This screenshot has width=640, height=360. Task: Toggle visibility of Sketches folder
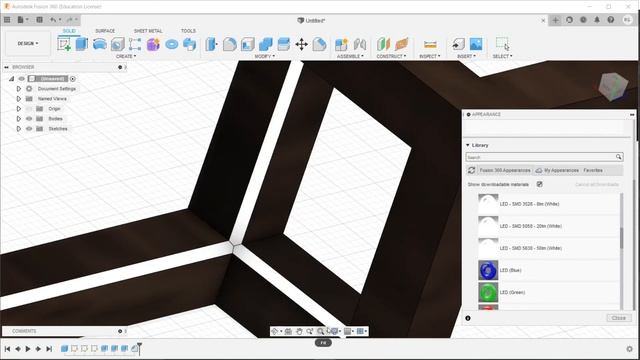[x=29, y=129]
